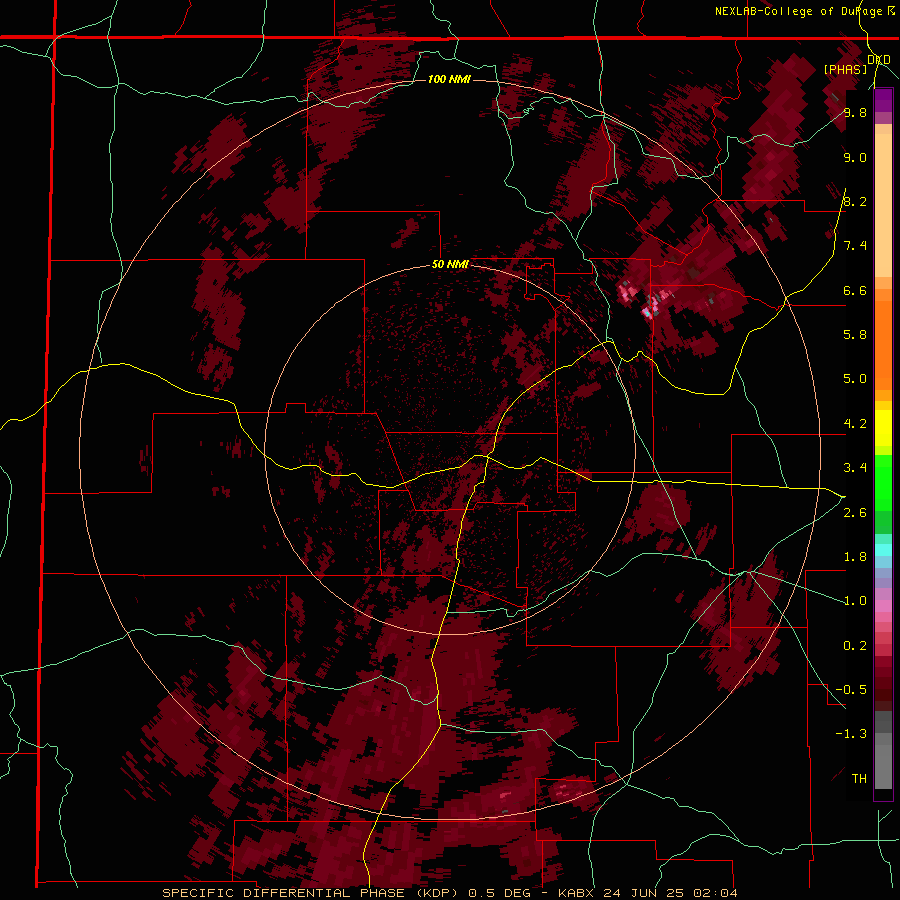Viewport: 900px width, 900px height.
Task: Click the (KDP) product abbreviation
Action: coord(437,893)
